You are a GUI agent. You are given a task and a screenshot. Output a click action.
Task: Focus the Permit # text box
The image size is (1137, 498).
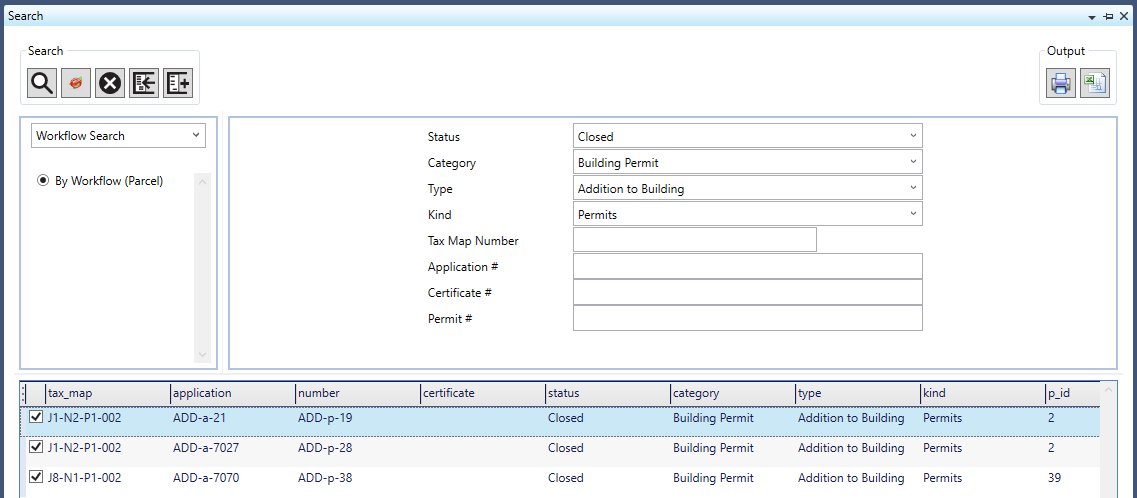point(747,318)
